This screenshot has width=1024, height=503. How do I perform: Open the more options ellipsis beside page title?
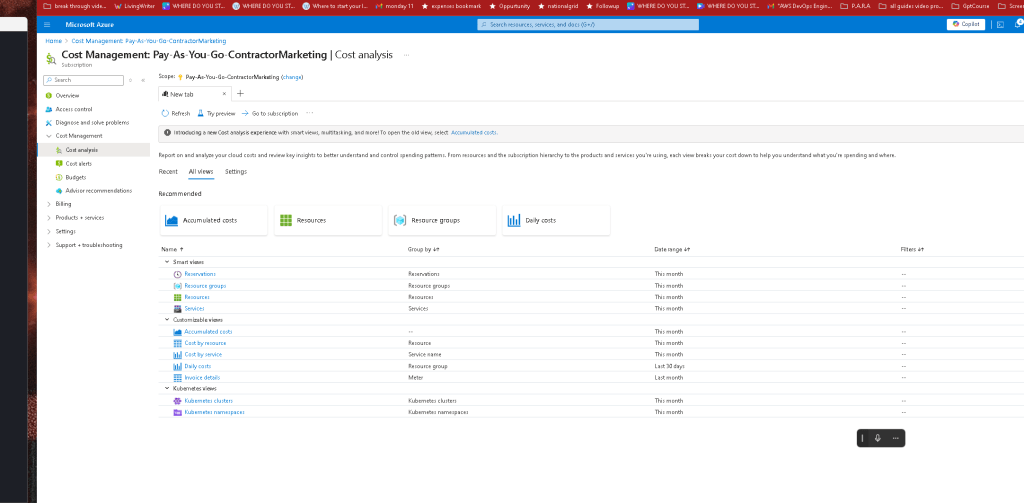(406, 55)
